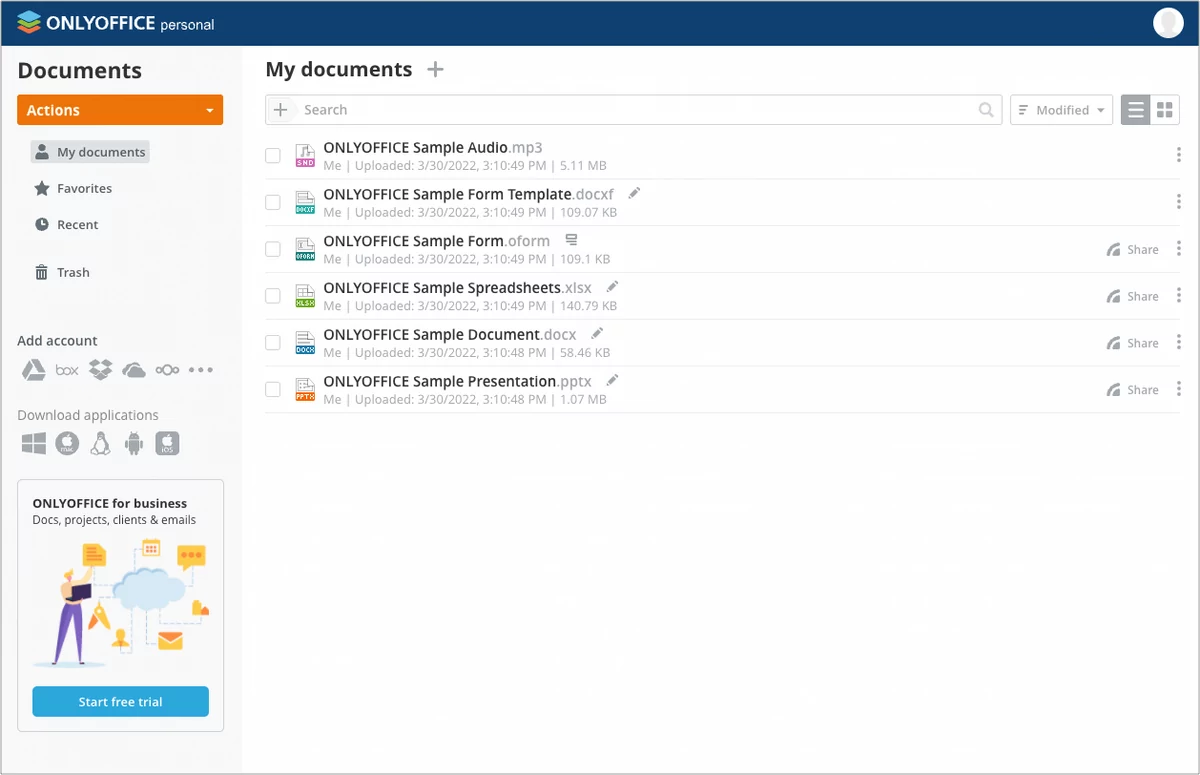The width and height of the screenshot is (1200, 775).
Task: Open three-dot menu for Sample Audio.mp3
Action: click(x=1178, y=155)
